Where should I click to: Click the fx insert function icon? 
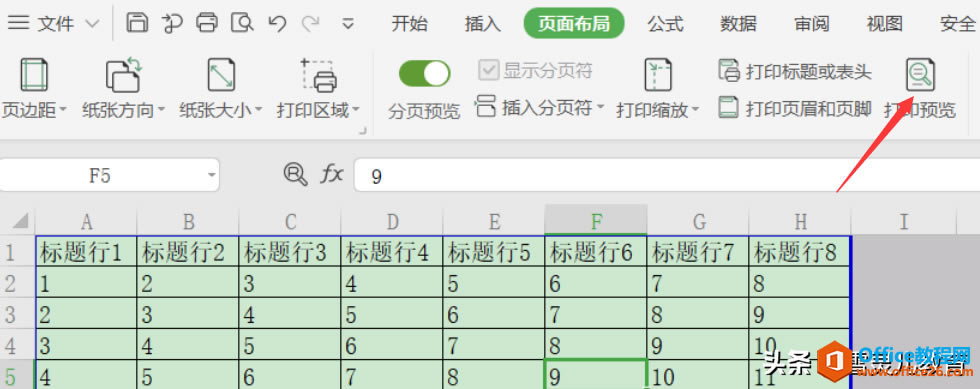coord(332,174)
